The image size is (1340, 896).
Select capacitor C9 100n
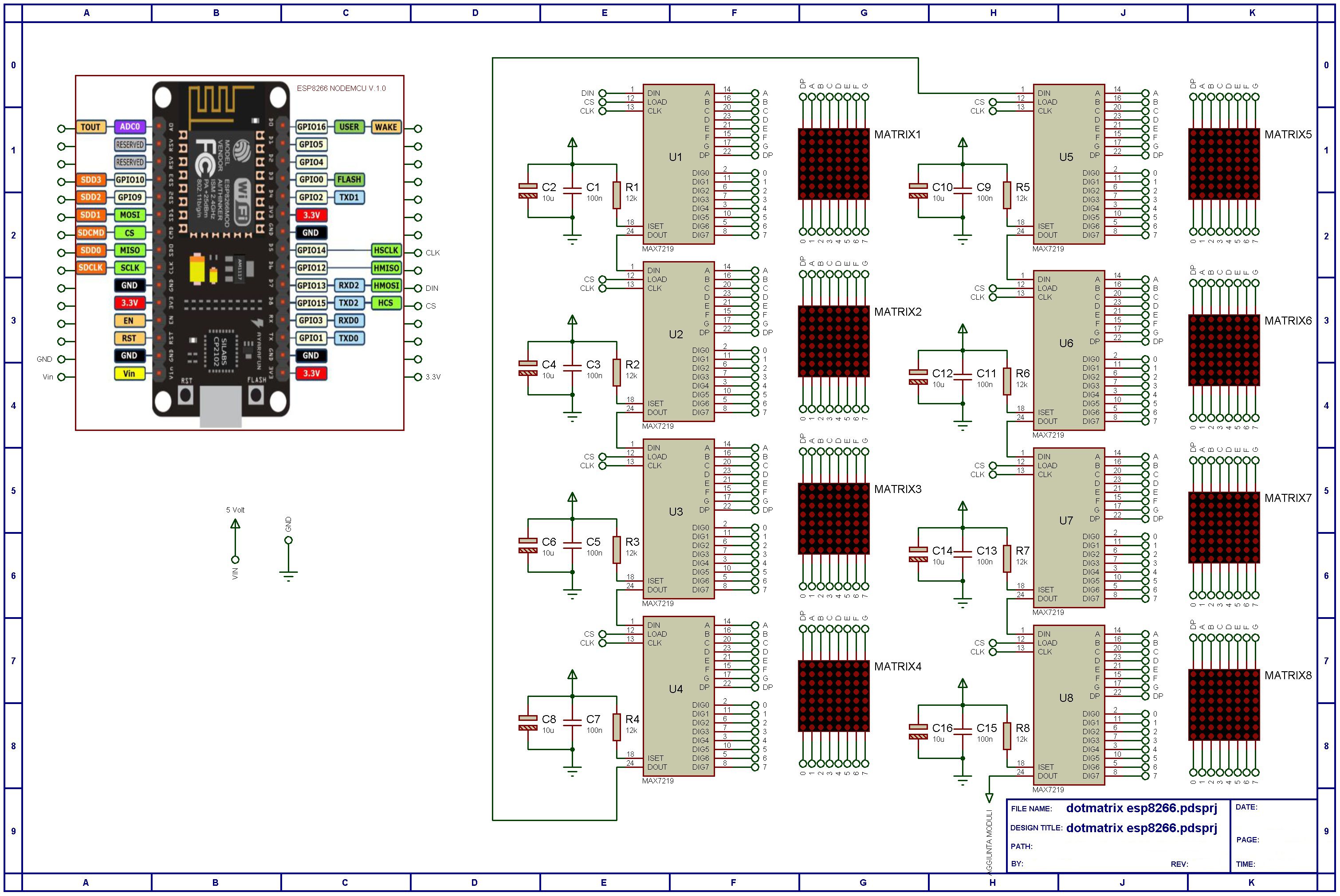click(x=963, y=191)
